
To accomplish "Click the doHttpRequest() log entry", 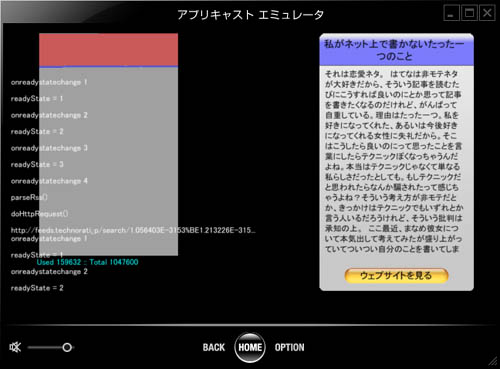I will (39, 214).
